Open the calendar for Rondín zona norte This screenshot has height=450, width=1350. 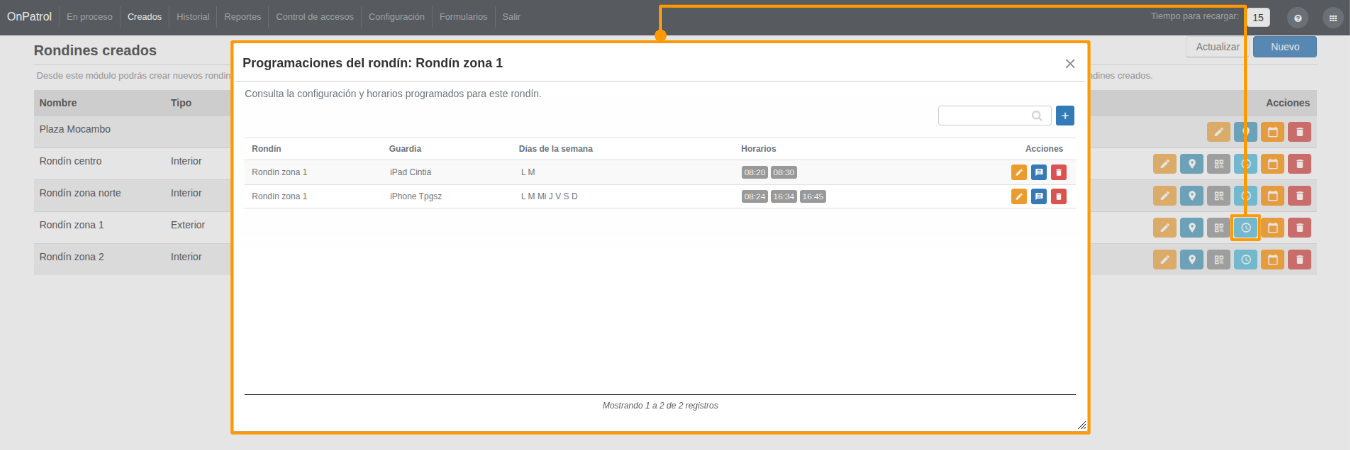point(1272,196)
